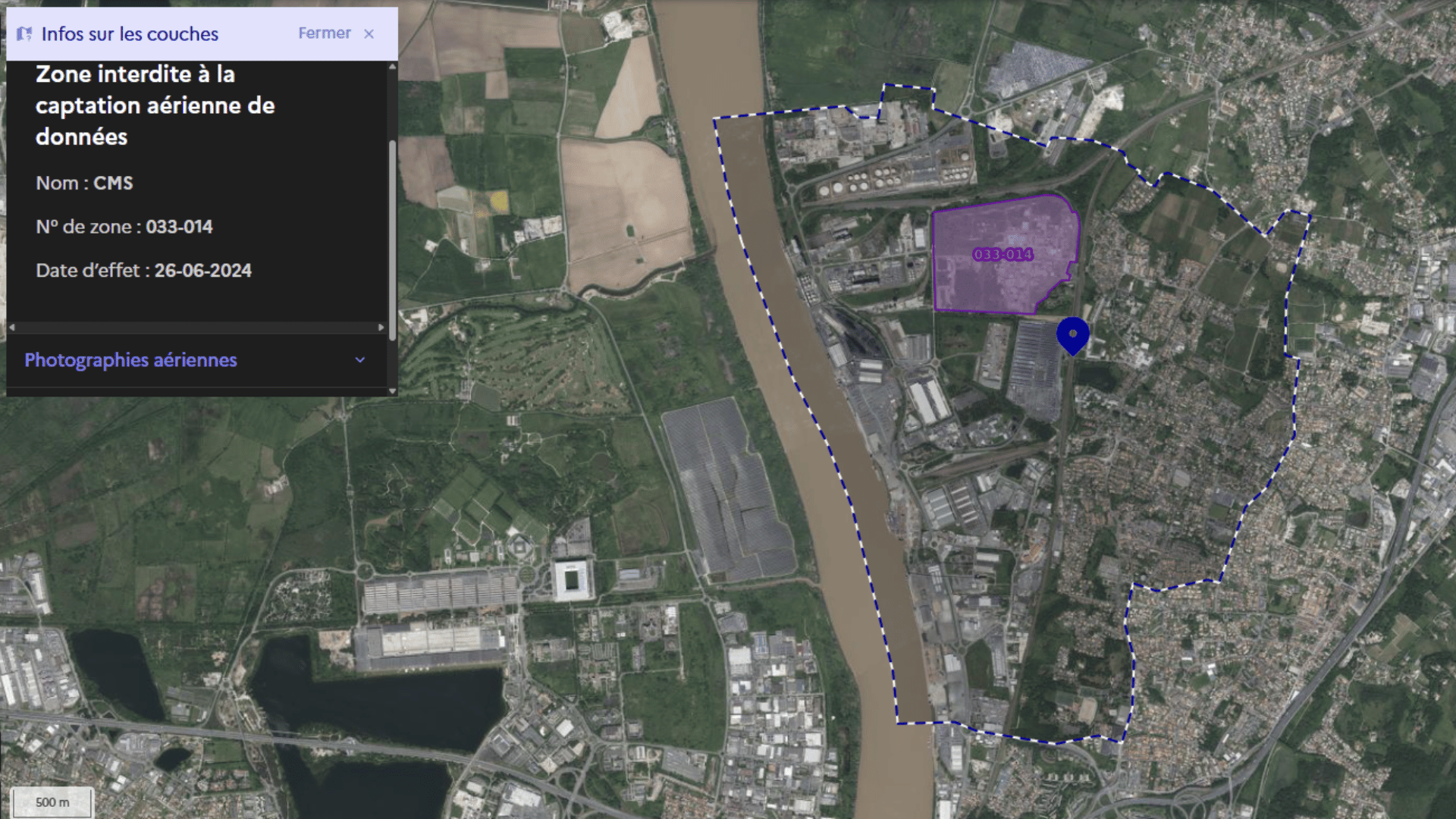Click the 500 m scale bar
The height and width of the screenshot is (819, 1456).
(53, 802)
